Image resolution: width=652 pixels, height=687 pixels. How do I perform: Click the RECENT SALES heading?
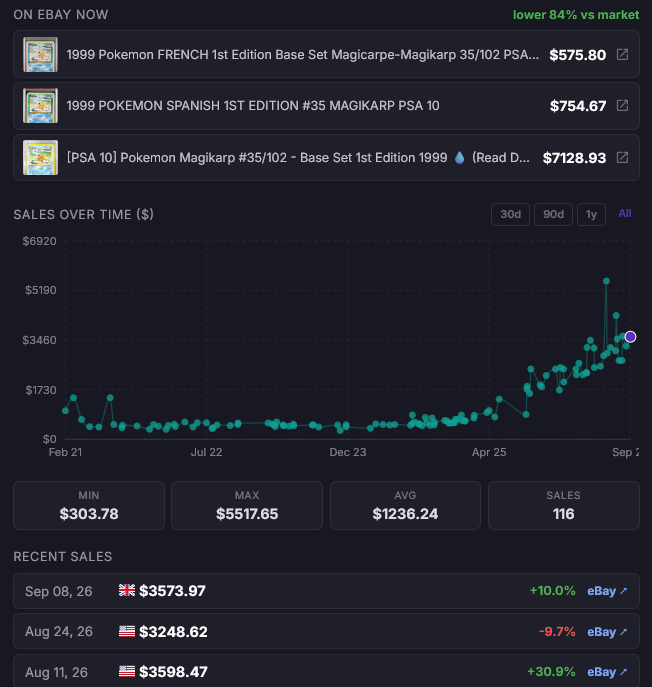pyautogui.click(x=63, y=556)
